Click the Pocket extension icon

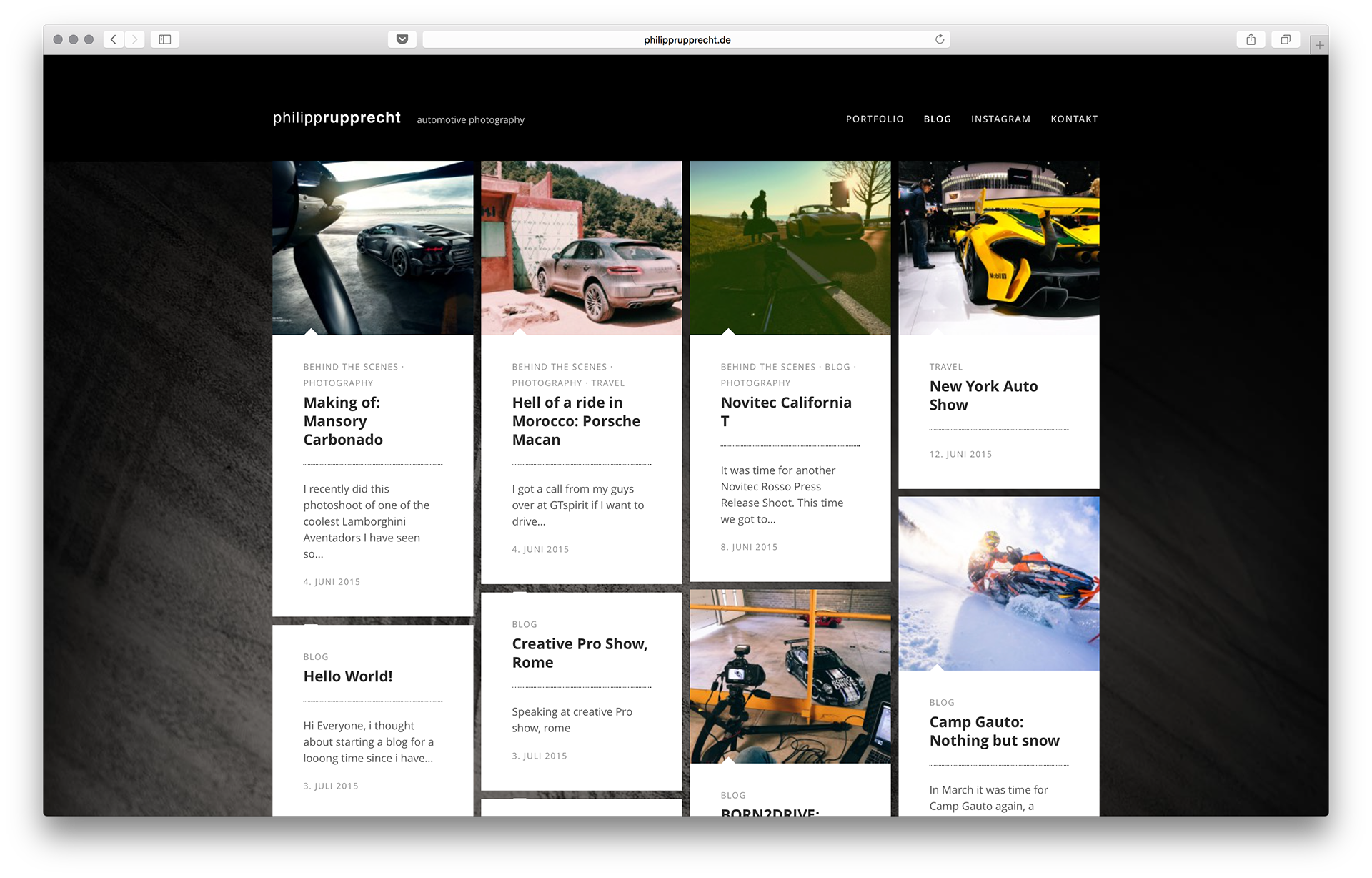402,39
